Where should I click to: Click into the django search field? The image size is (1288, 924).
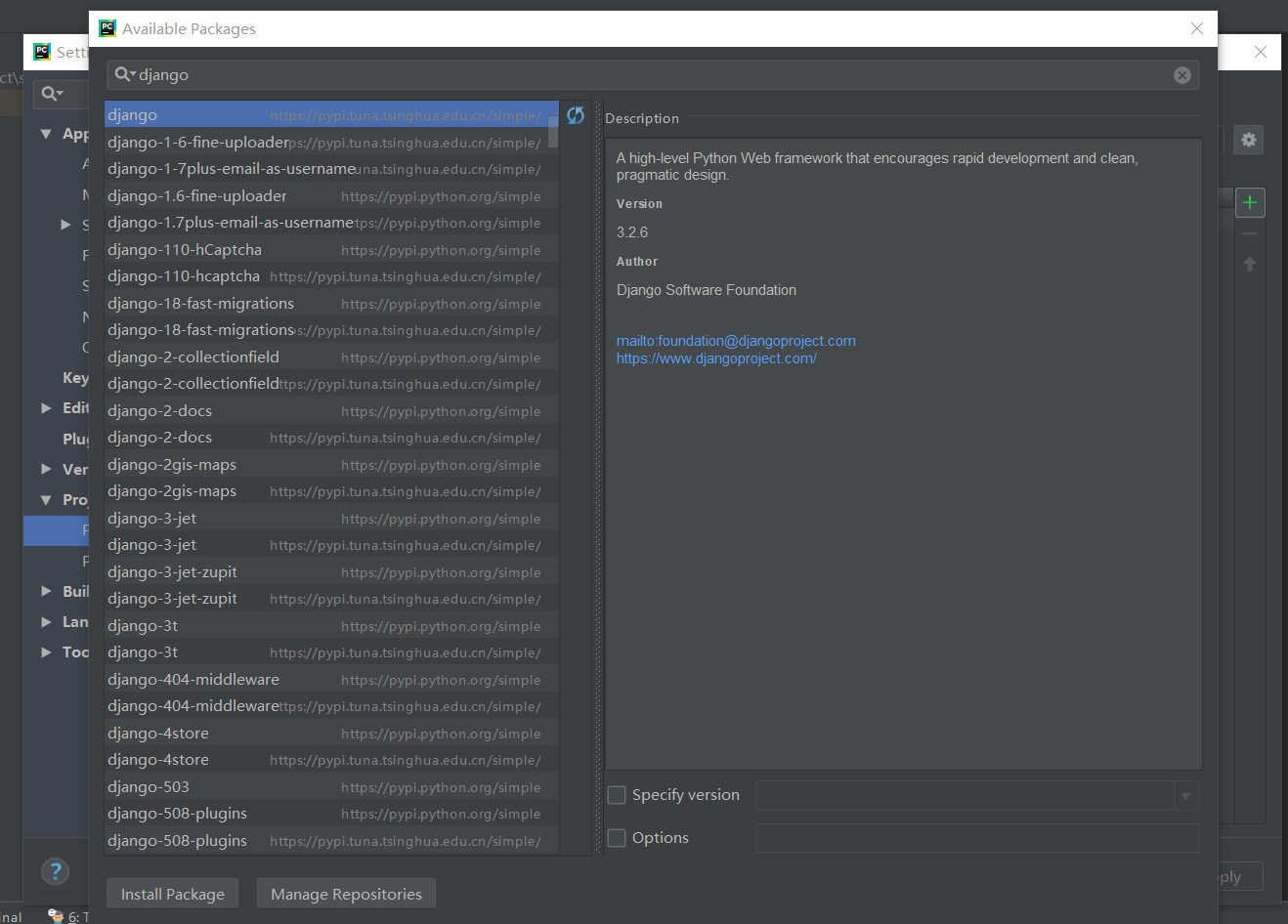click(653, 75)
